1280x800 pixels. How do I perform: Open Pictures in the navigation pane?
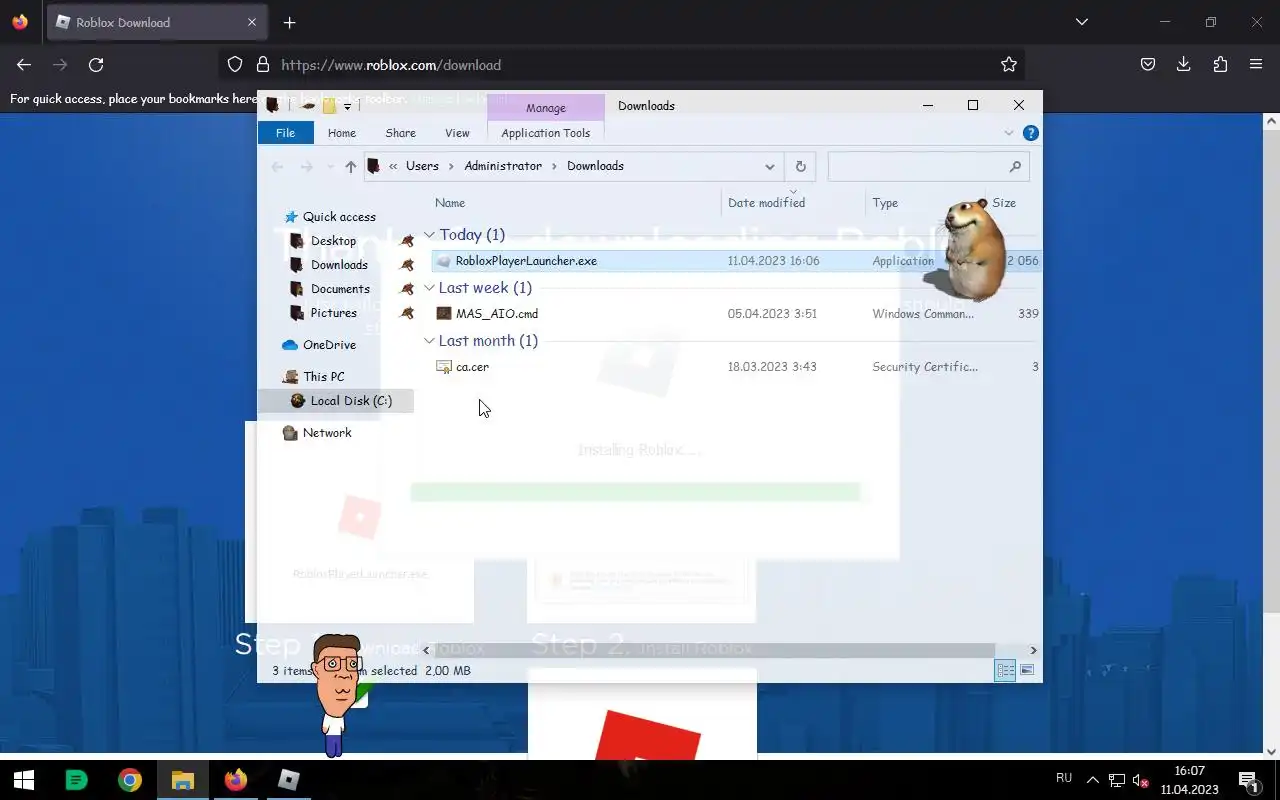tap(333, 313)
